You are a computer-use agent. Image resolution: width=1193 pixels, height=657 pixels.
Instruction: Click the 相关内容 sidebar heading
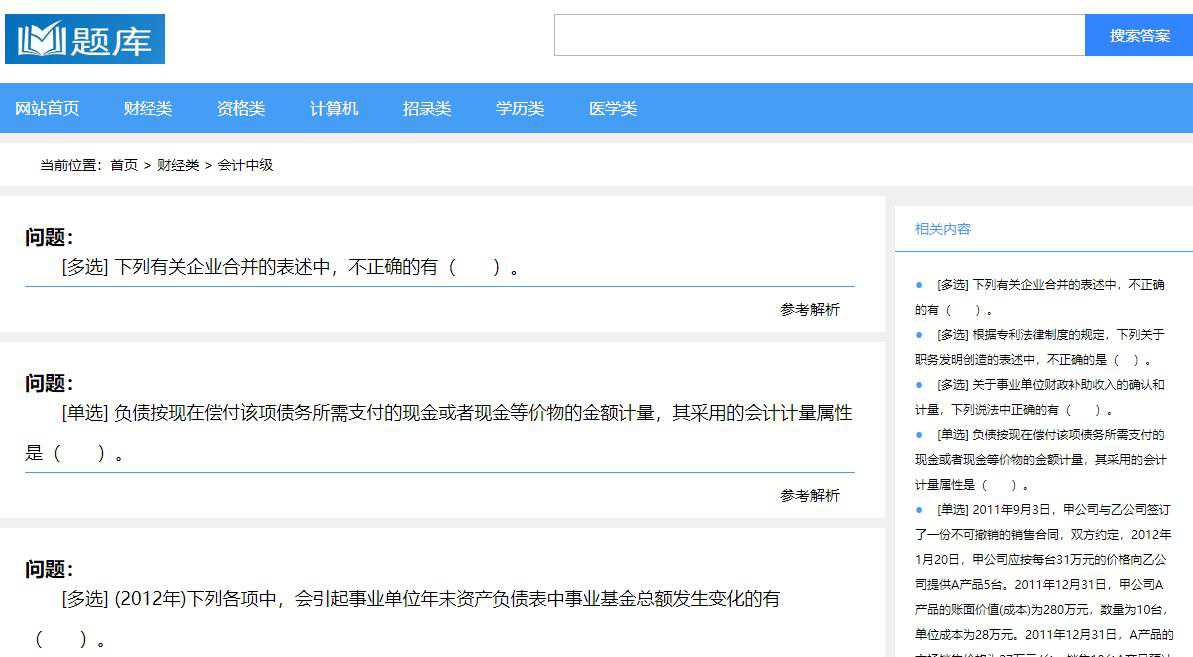943,229
